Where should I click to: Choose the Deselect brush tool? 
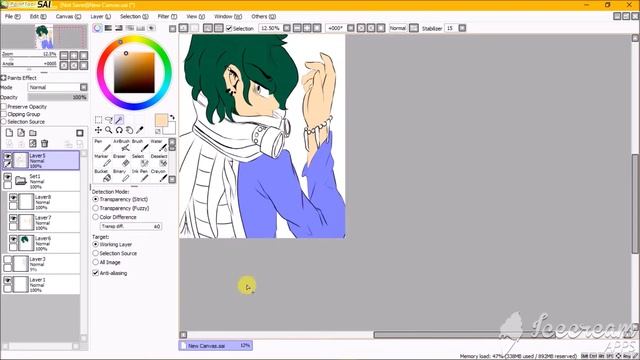[x=158, y=160]
